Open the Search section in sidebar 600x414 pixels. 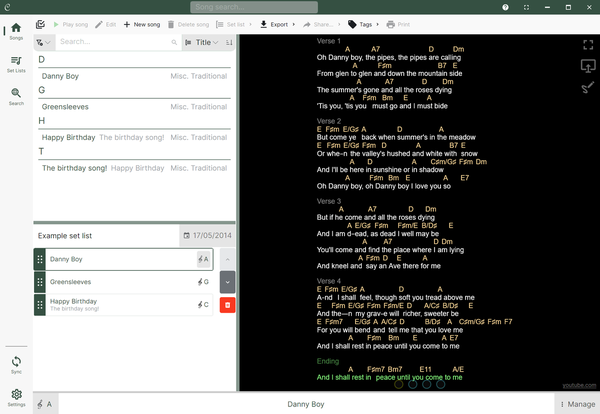(16, 97)
